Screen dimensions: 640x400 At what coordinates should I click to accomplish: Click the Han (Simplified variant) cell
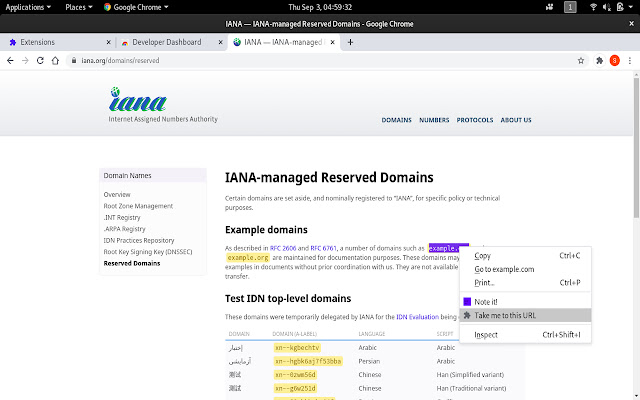[x=470, y=375]
